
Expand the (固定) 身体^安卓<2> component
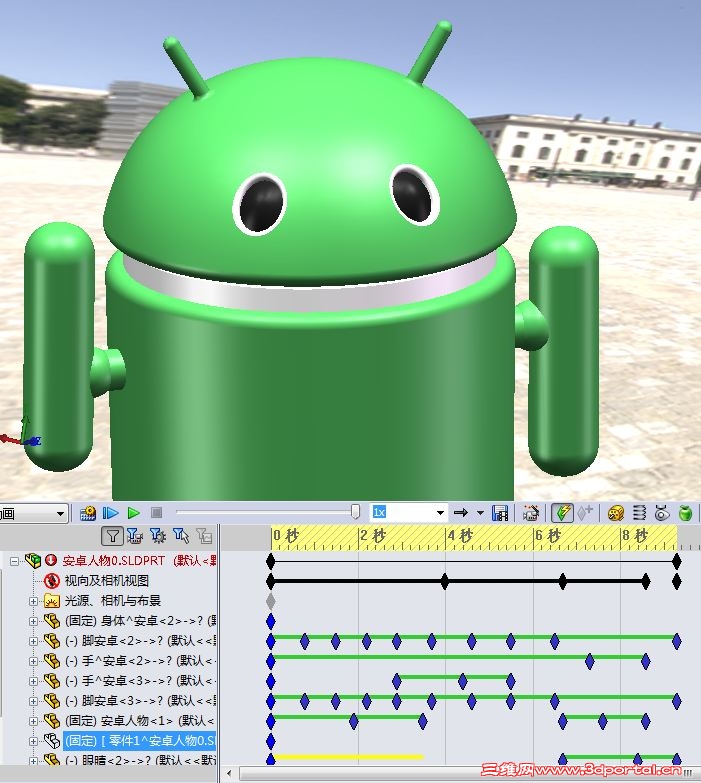pyautogui.click(x=33, y=621)
